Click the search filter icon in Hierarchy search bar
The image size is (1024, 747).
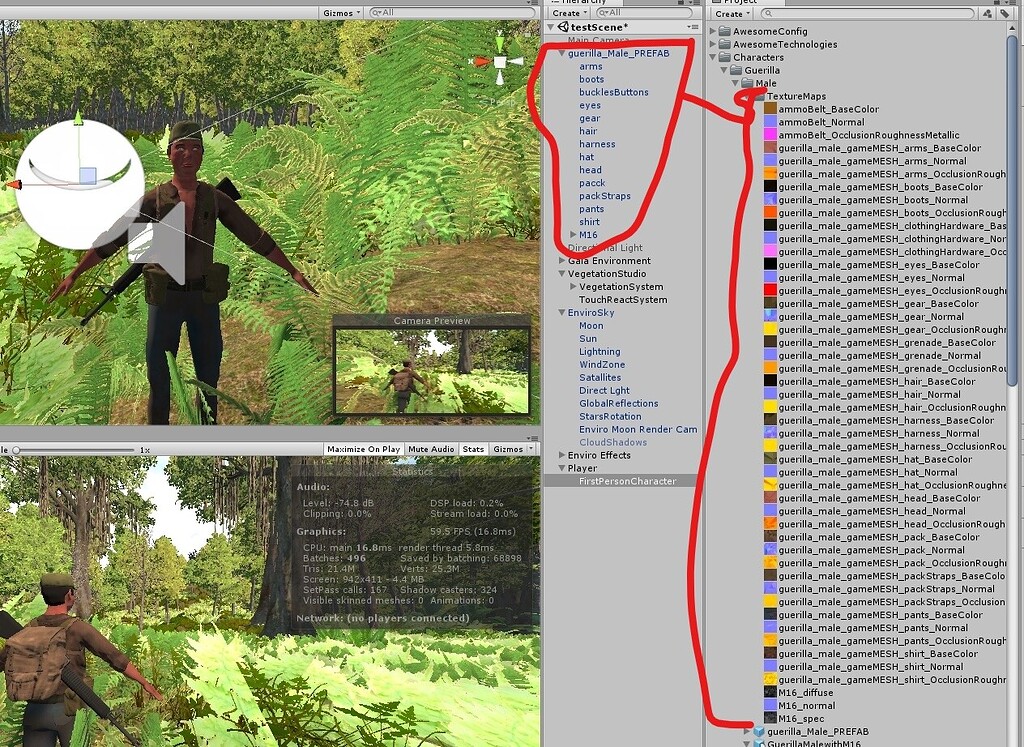coord(602,12)
